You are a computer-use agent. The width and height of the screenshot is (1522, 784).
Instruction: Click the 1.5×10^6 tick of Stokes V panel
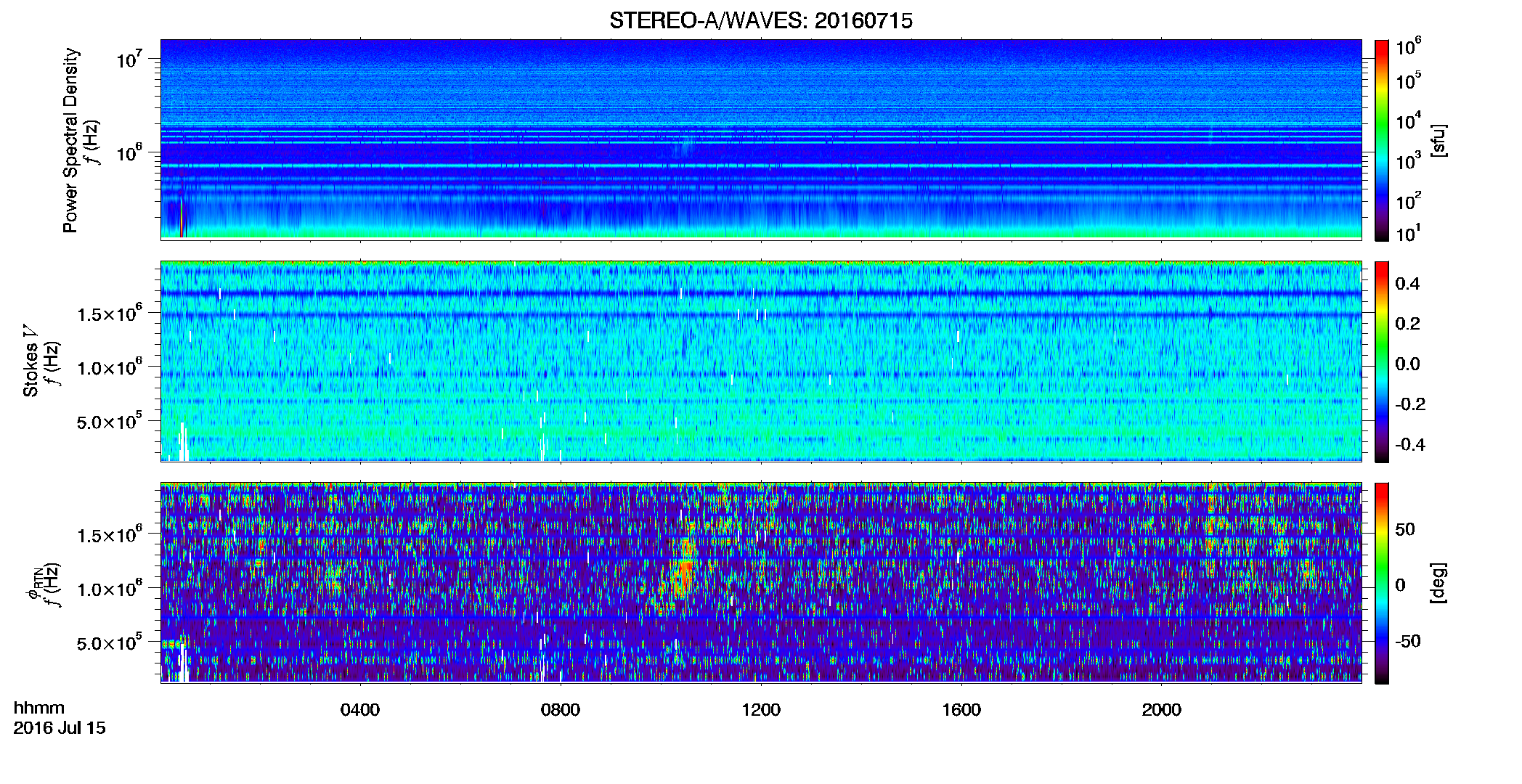point(110,314)
